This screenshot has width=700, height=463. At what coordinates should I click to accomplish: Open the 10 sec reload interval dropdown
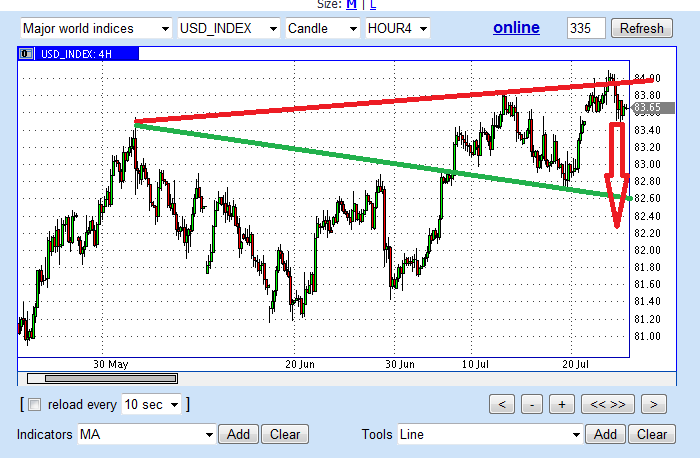pos(151,405)
